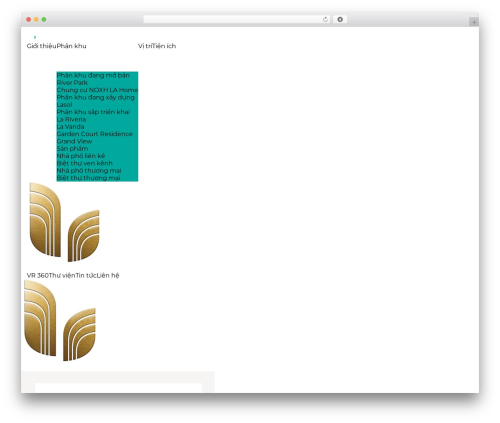Select the Sản phẩm heading
The height and width of the screenshot is (423, 500).
click(x=72, y=149)
